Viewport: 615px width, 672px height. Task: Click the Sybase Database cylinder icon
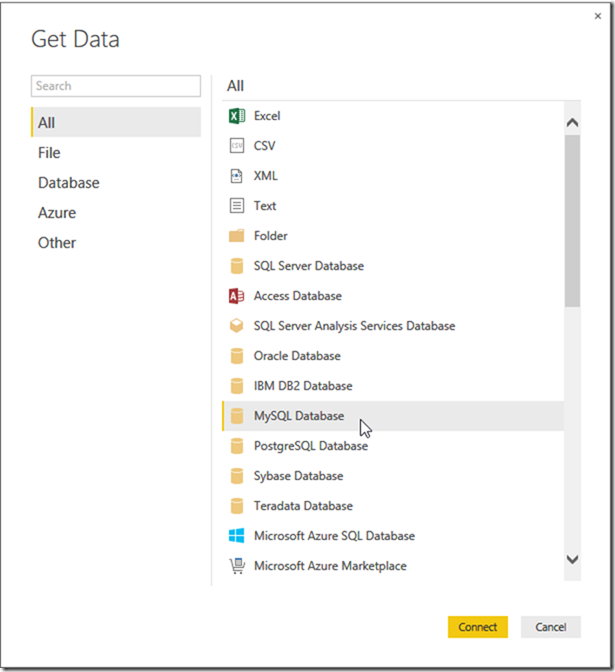[237, 476]
